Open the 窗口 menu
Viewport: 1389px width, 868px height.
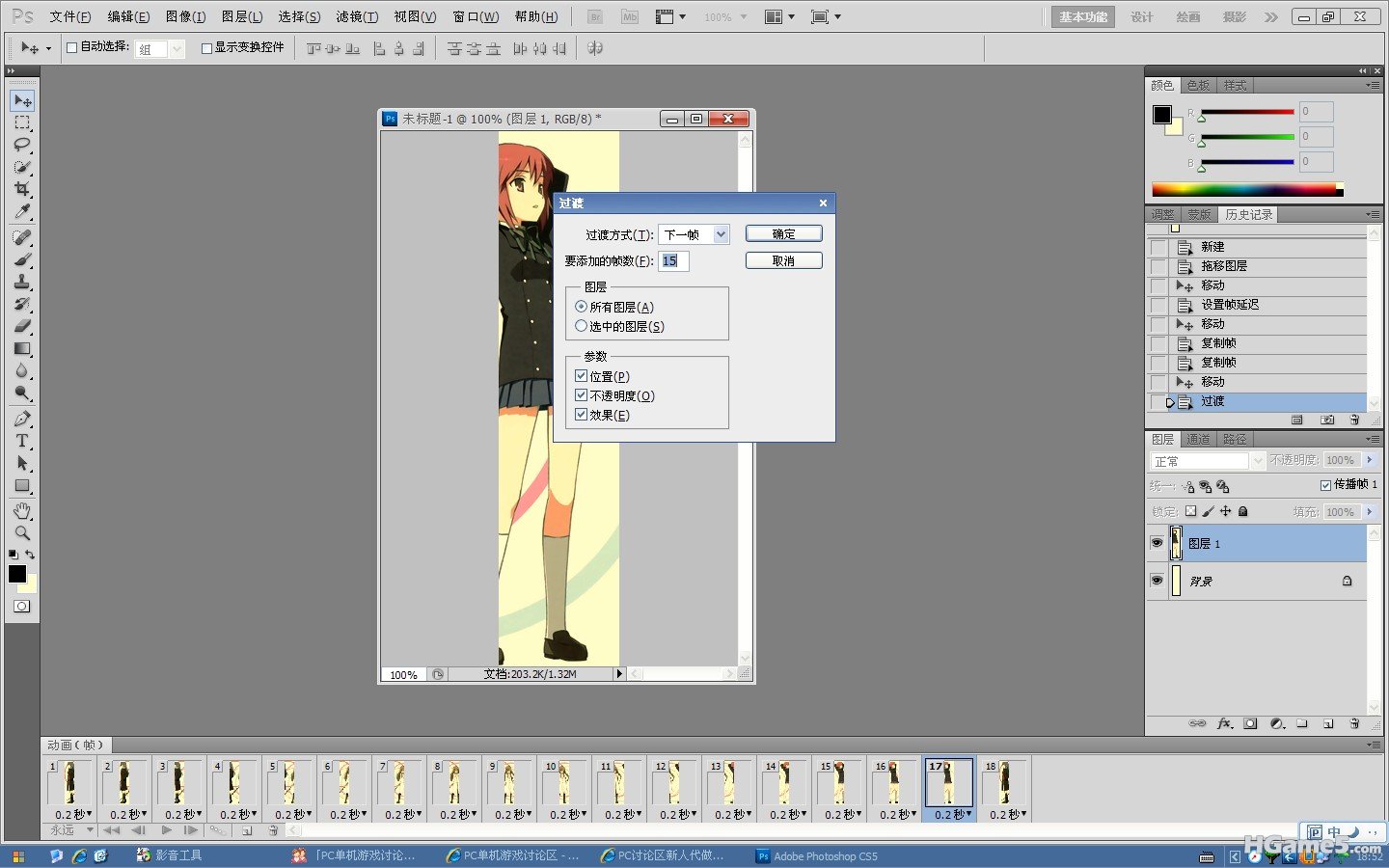point(476,17)
